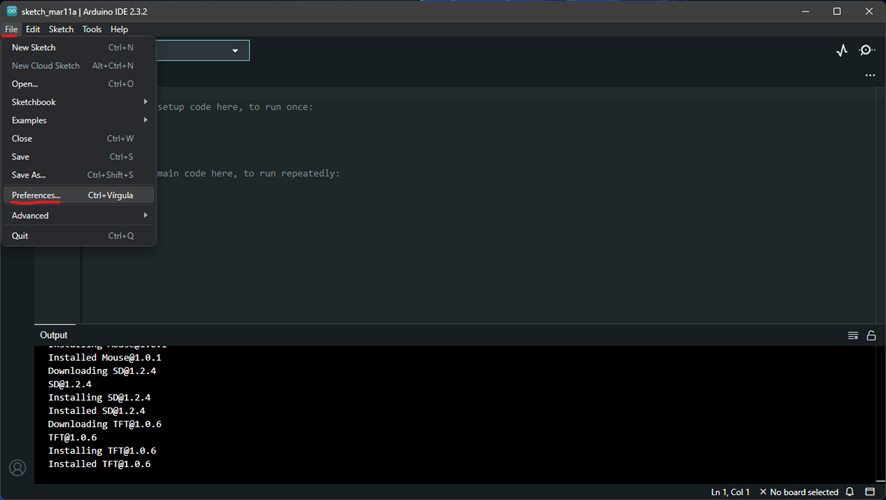Expand the Sketchbook submenu

coord(79,102)
